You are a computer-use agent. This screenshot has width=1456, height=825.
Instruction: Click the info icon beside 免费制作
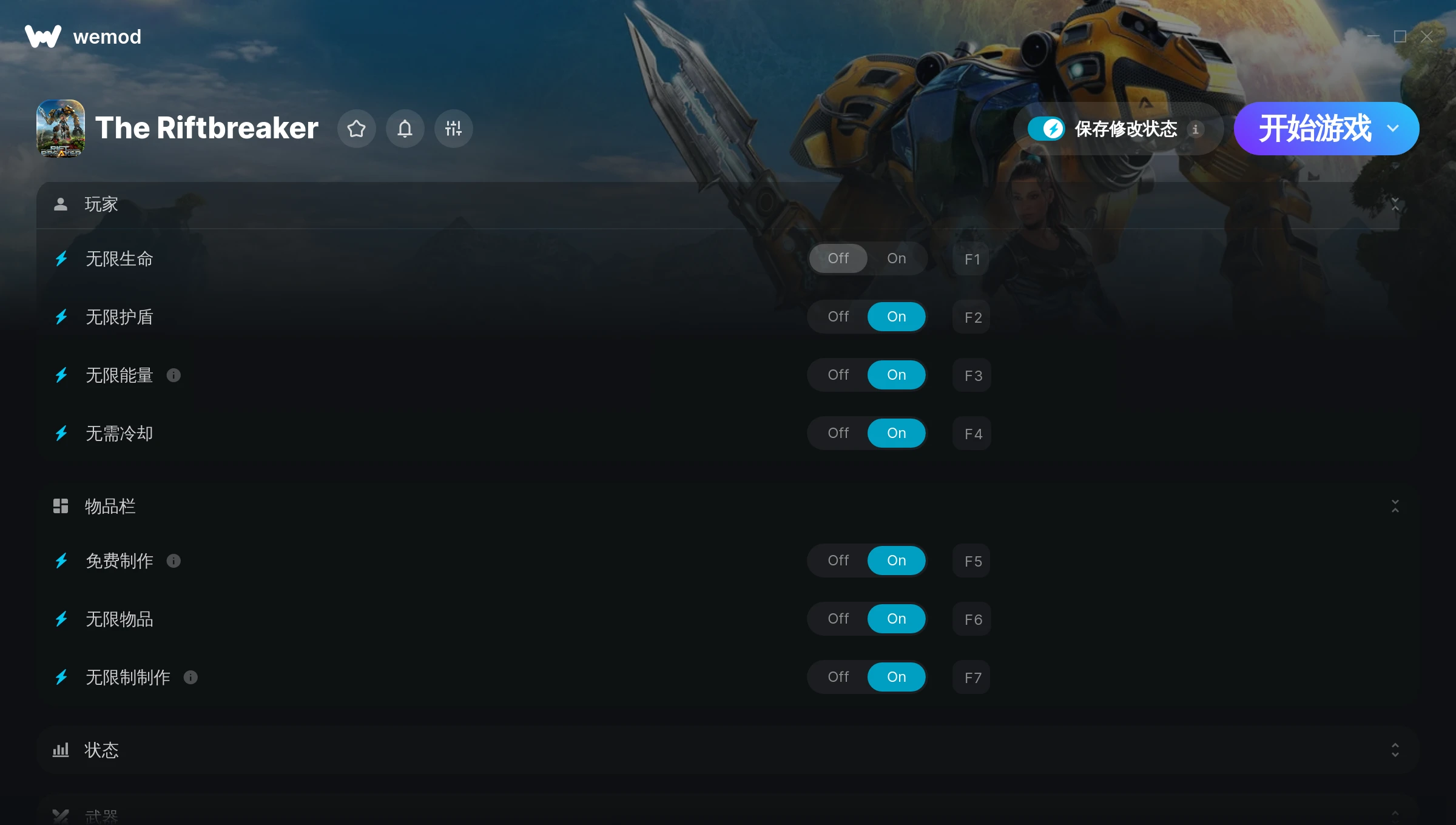pyautogui.click(x=174, y=561)
